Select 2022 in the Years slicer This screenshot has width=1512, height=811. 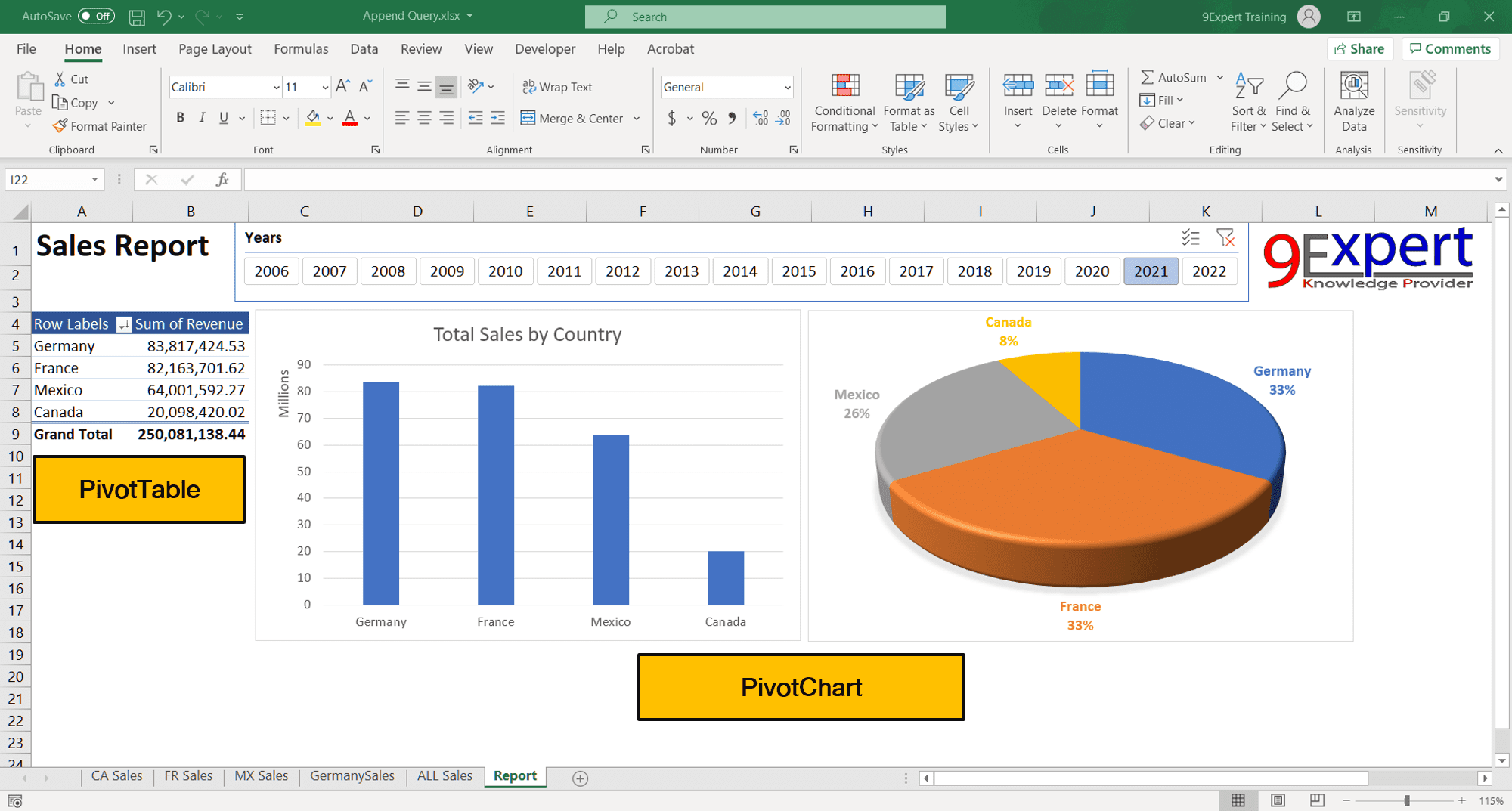(x=1210, y=271)
